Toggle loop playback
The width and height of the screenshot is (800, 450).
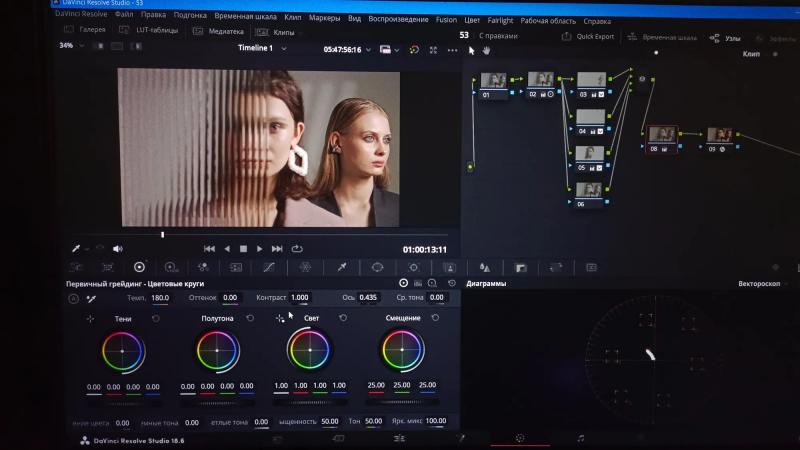(x=297, y=248)
